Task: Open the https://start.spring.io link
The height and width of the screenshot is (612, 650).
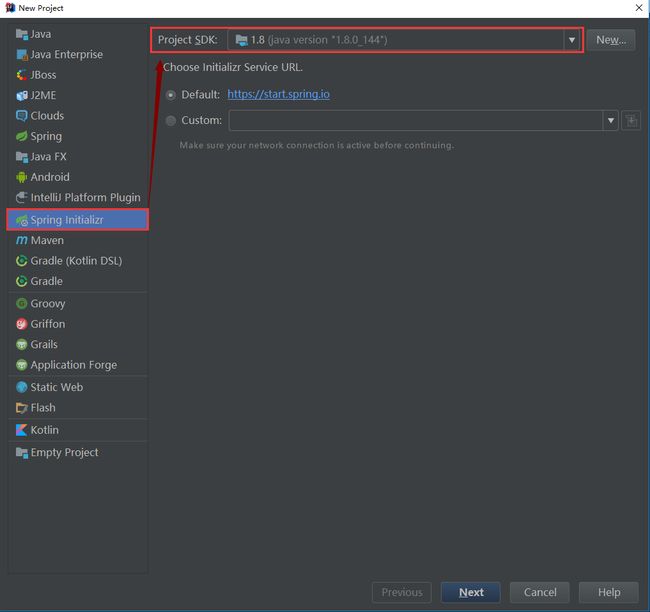Action: [x=279, y=95]
